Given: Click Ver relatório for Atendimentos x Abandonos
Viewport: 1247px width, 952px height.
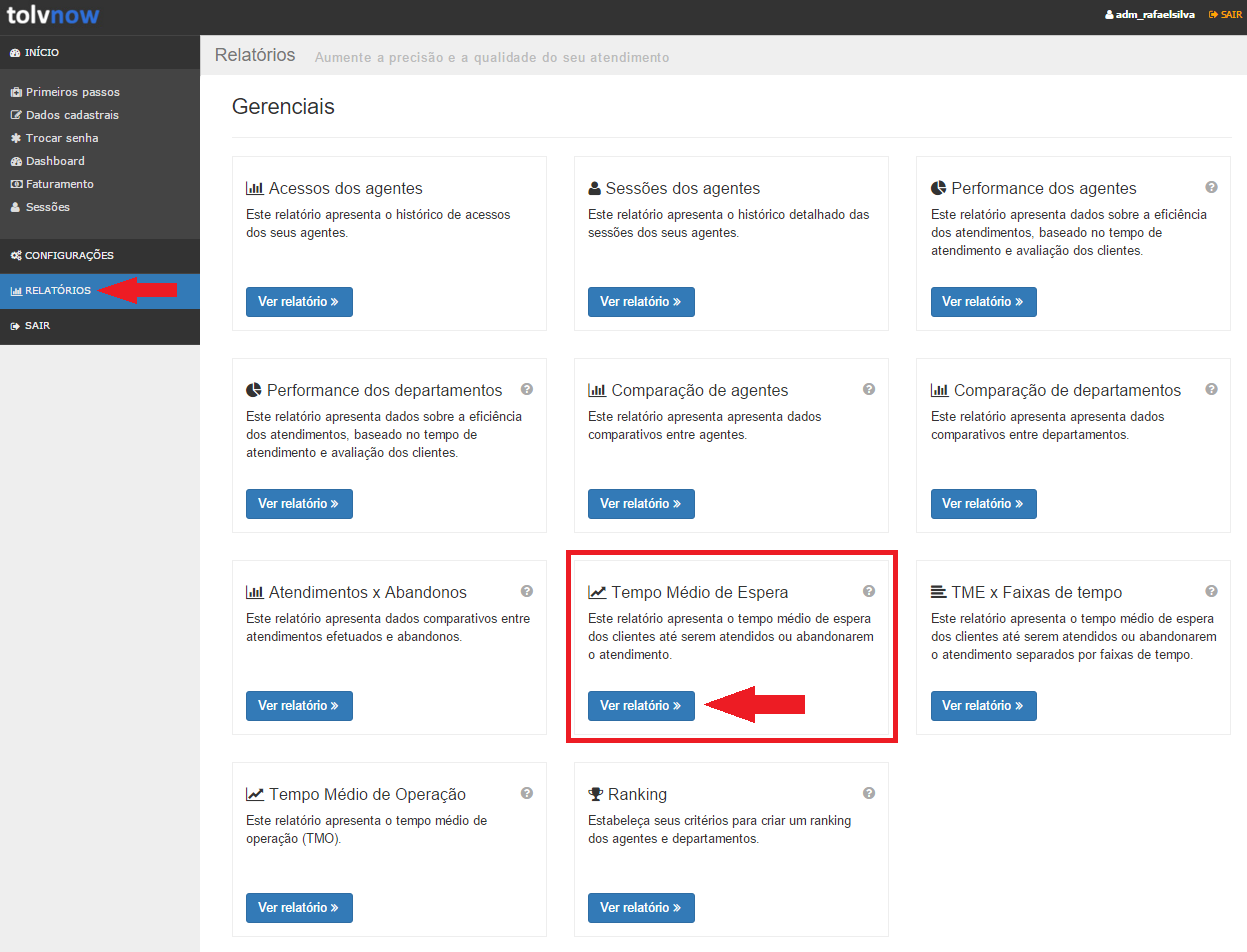Looking at the screenshot, I should 299,706.
